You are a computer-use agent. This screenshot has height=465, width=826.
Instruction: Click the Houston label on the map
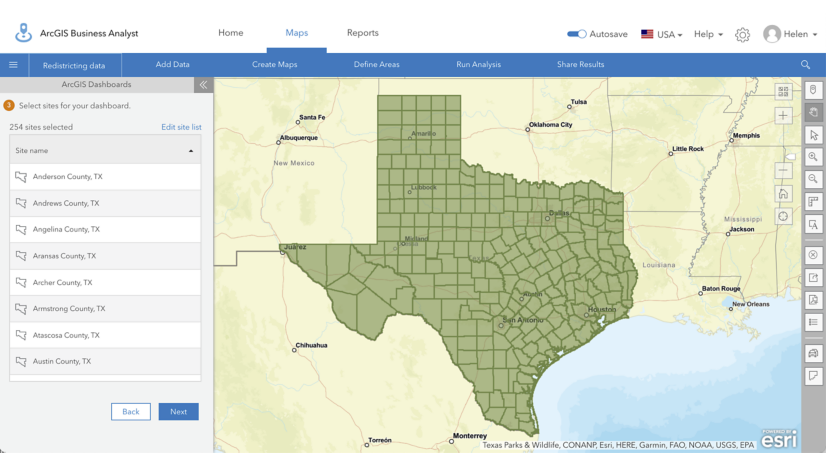click(x=602, y=309)
